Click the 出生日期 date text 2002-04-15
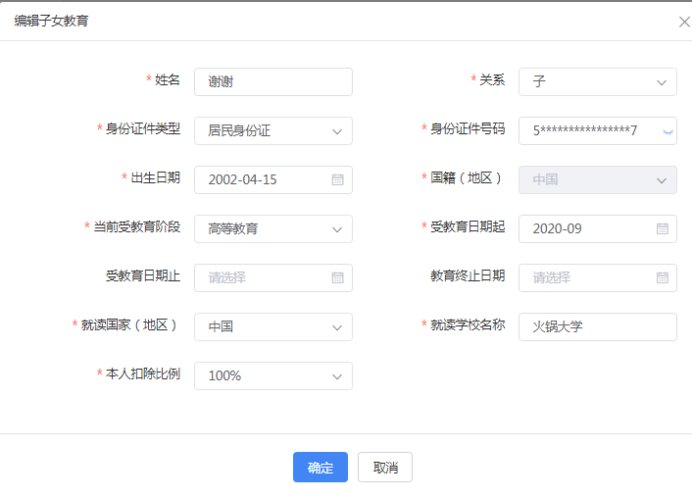The width and height of the screenshot is (692, 497). [242, 180]
